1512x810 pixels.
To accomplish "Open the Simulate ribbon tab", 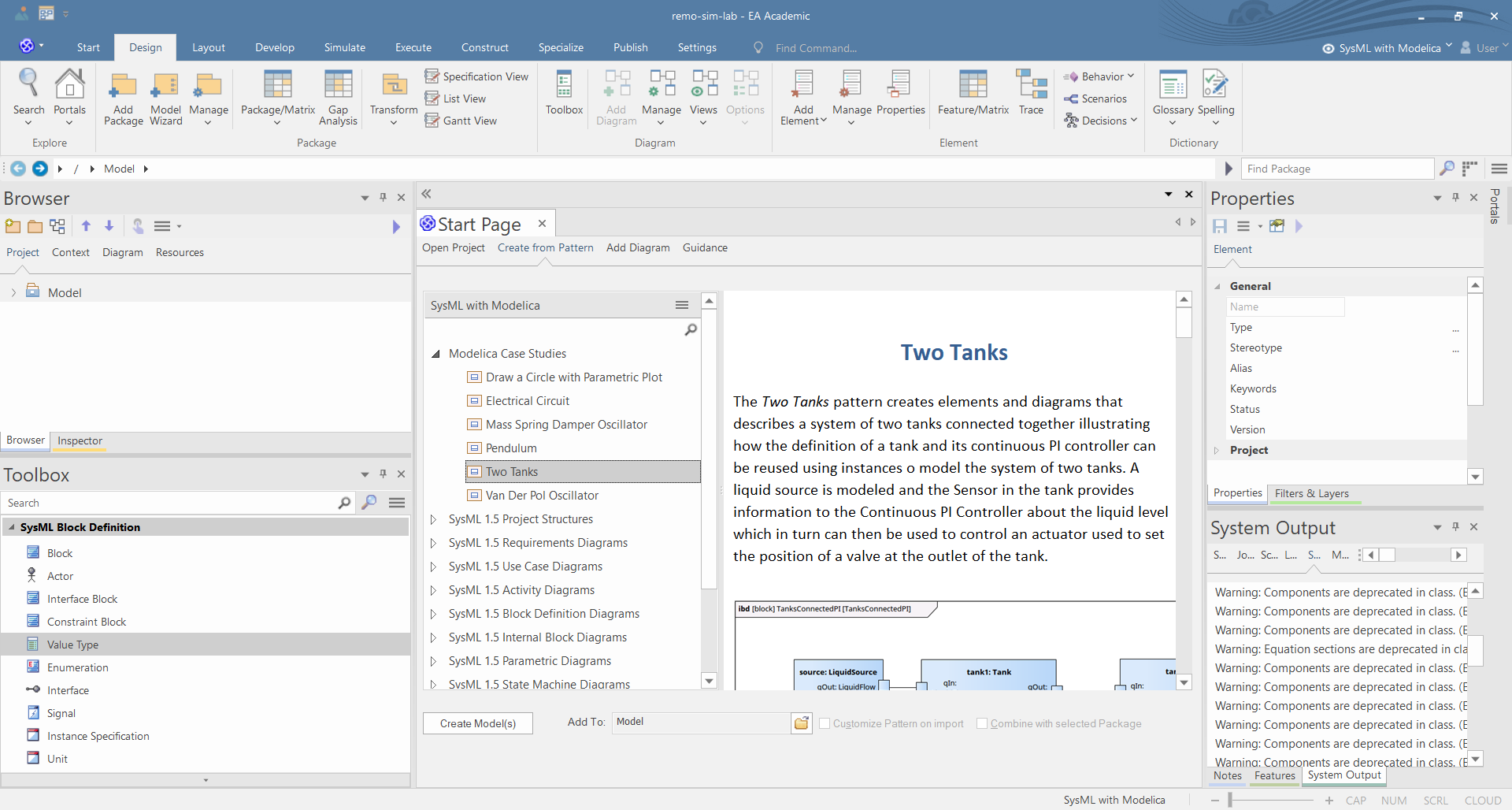I will 345,47.
